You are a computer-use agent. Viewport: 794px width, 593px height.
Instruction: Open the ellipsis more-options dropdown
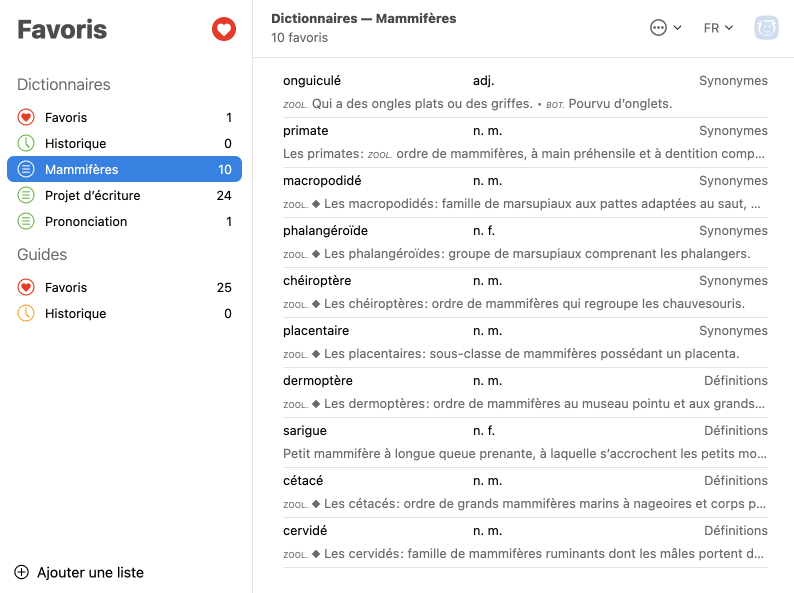(x=665, y=28)
